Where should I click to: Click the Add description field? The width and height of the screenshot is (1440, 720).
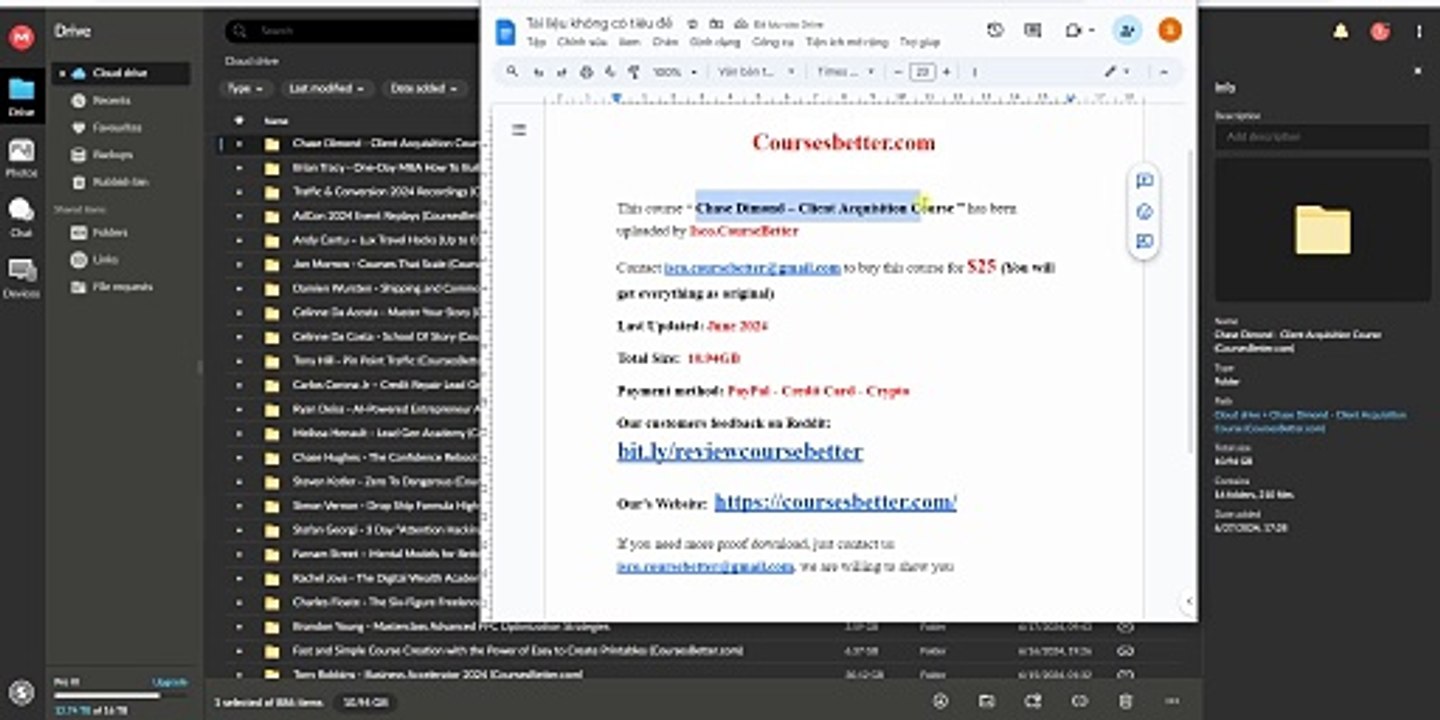pyautogui.click(x=1322, y=137)
